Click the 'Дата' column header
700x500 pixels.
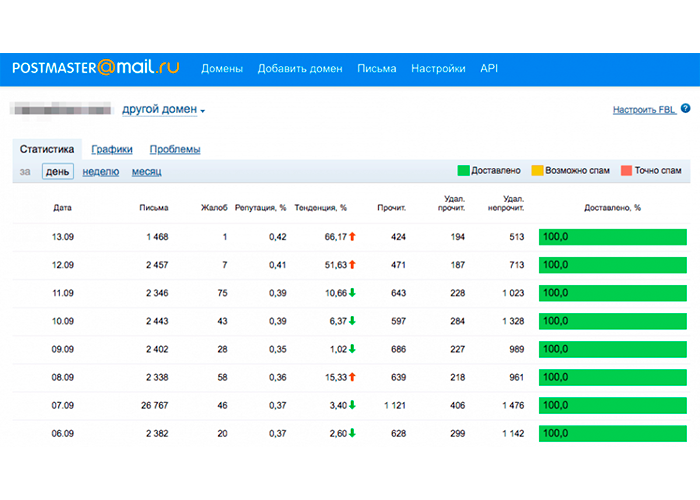(62, 208)
